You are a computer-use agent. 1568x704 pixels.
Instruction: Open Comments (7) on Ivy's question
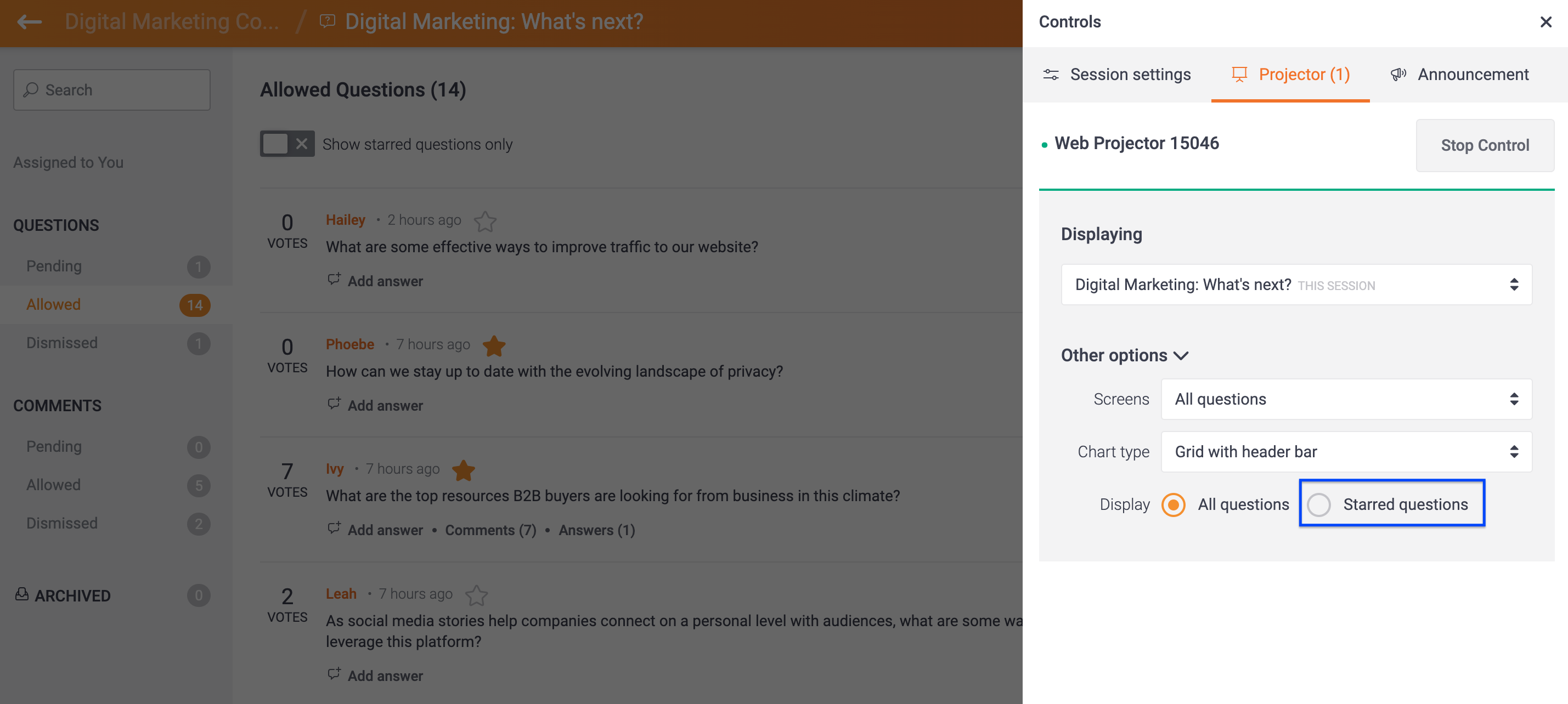pos(490,531)
